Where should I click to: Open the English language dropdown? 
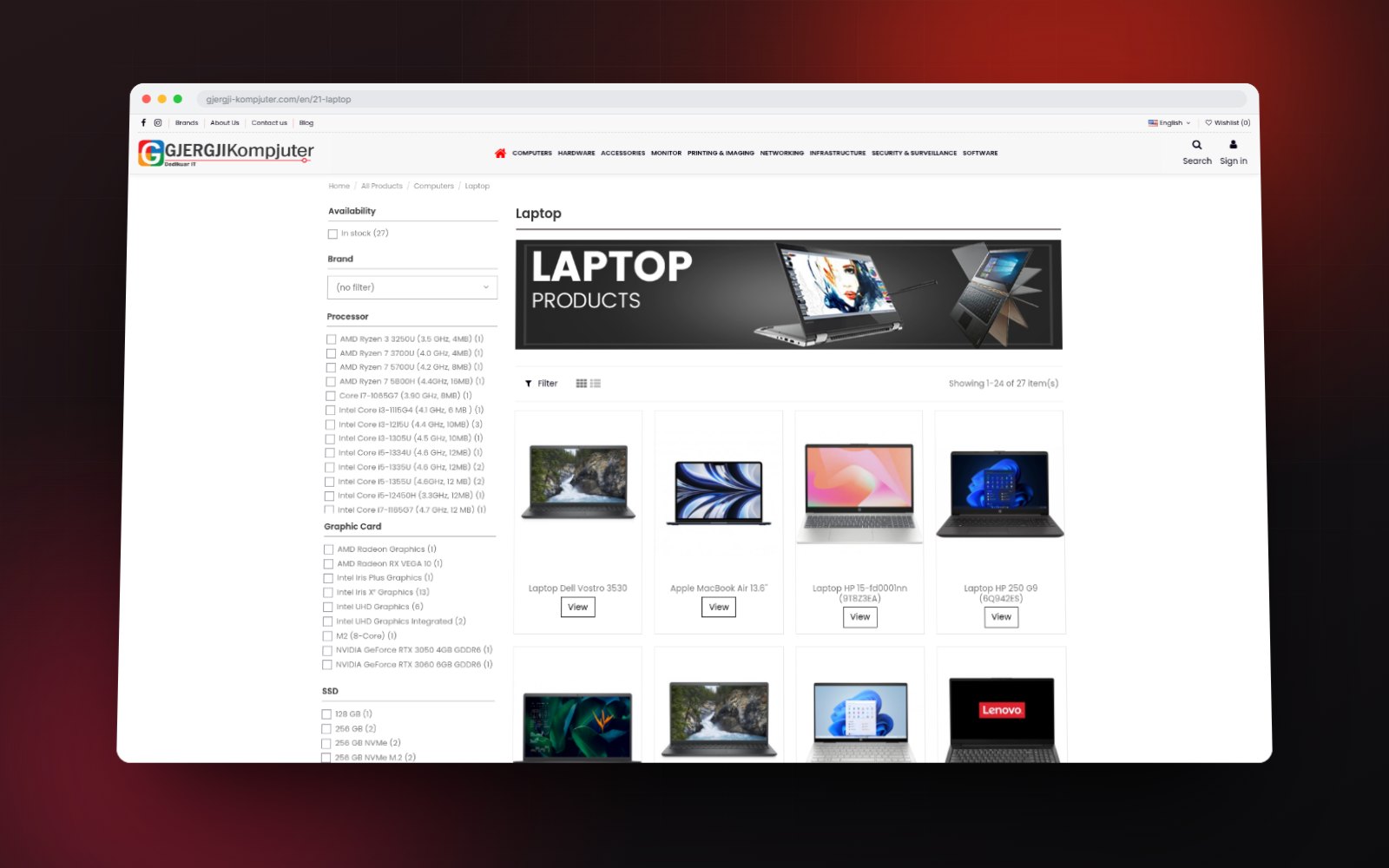pos(1169,122)
